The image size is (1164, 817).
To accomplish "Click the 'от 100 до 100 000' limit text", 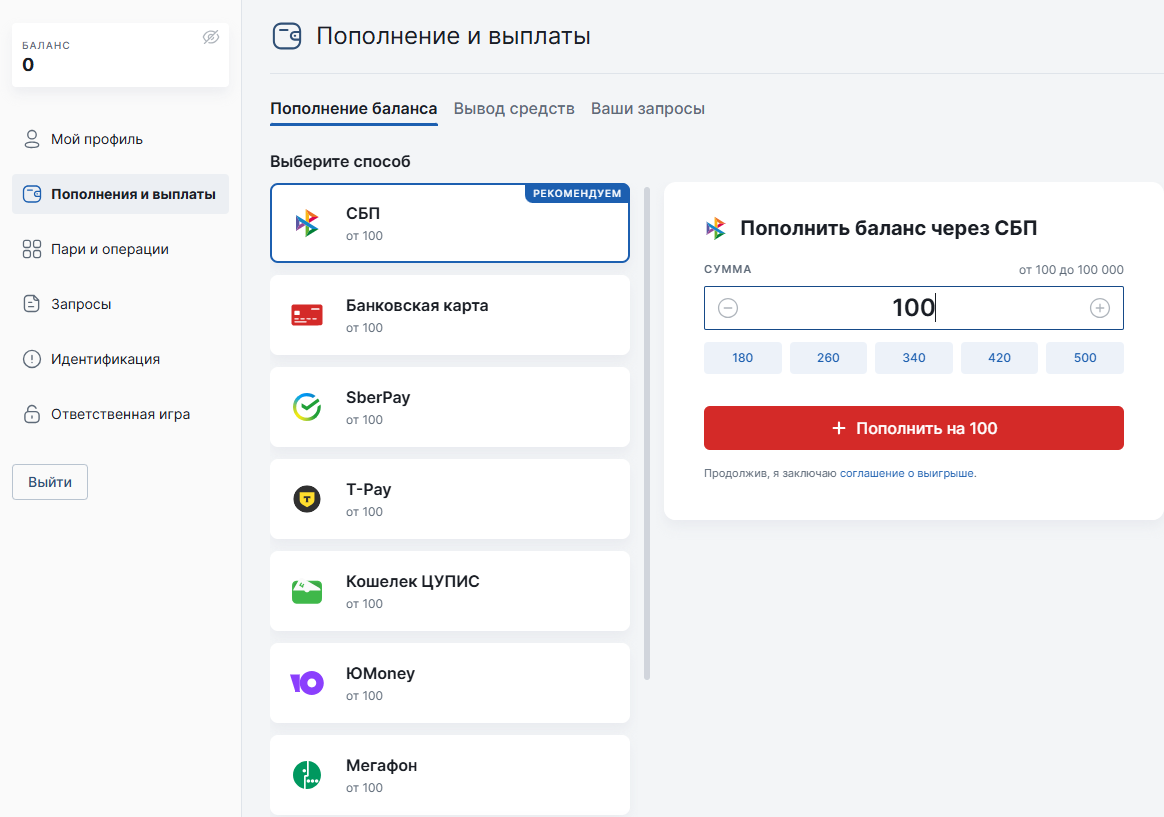I will click(1070, 269).
